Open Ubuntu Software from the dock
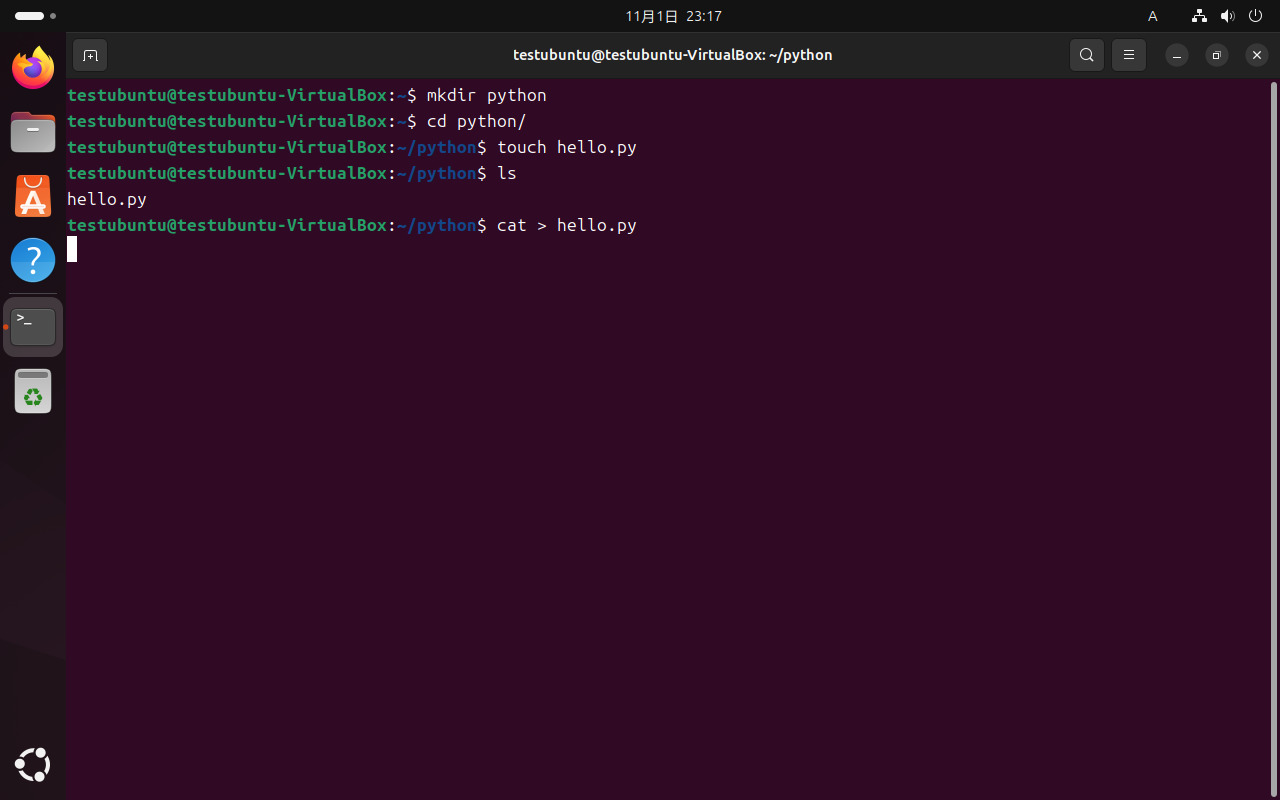The height and width of the screenshot is (800, 1280). coord(33,196)
